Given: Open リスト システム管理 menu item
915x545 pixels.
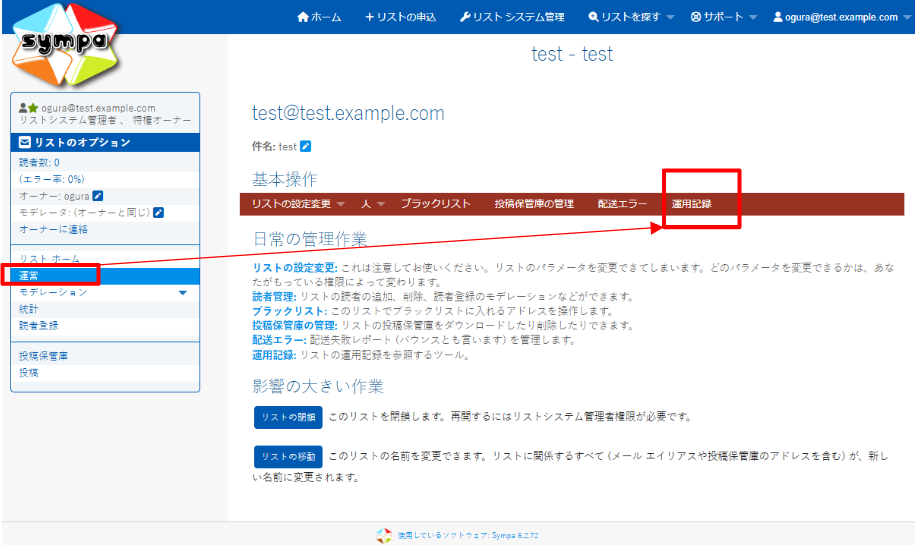Looking at the screenshot, I should (x=512, y=17).
